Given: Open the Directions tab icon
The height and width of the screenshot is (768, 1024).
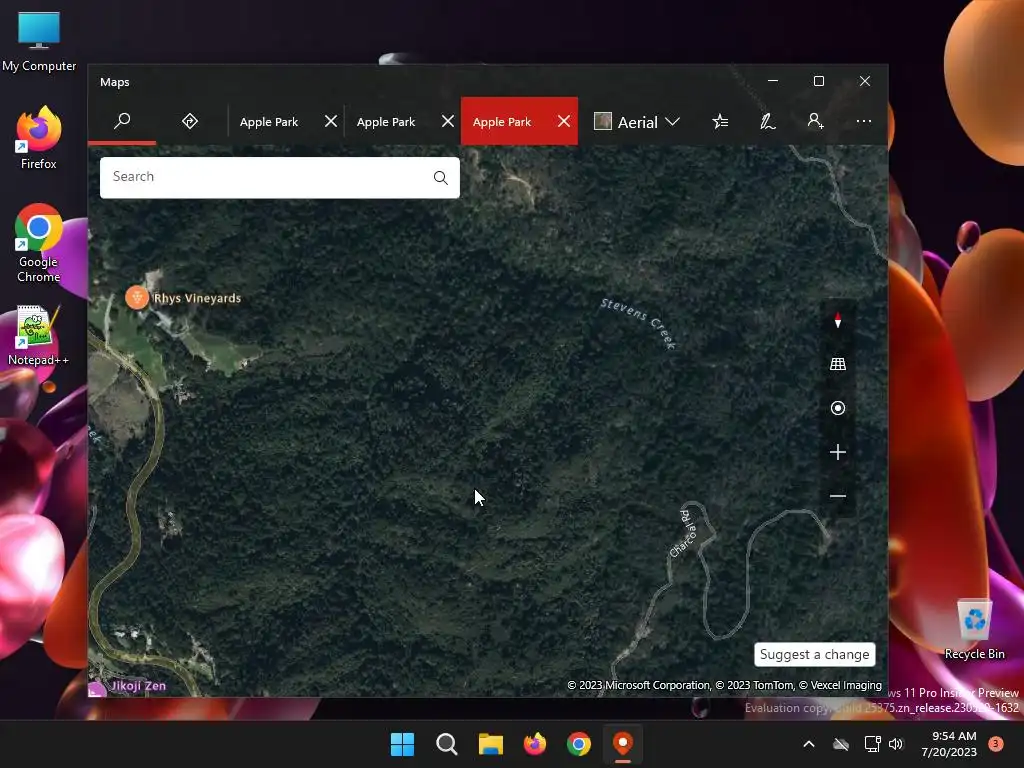Looking at the screenshot, I should [x=190, y=121].
